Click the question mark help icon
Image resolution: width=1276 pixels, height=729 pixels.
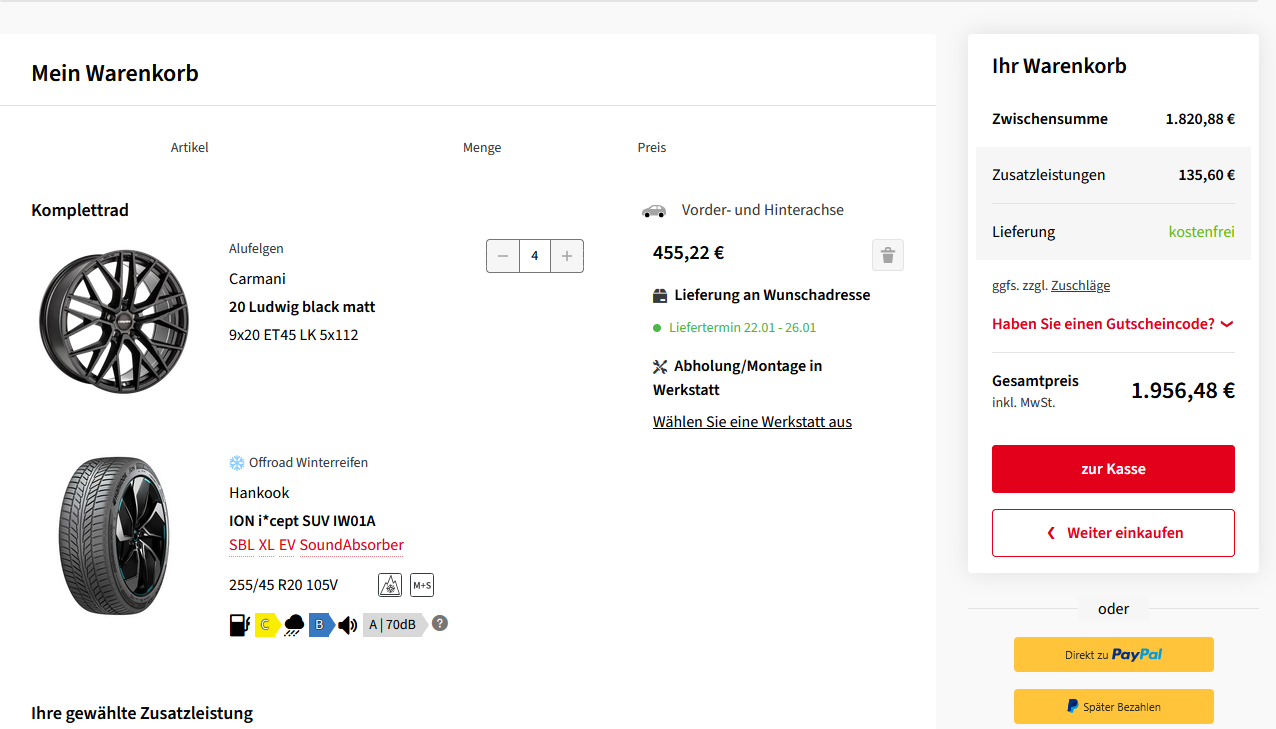coord(440,623)
